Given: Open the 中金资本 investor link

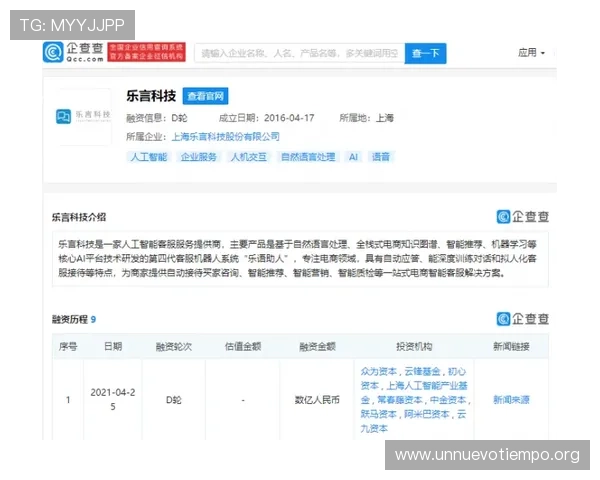Looking at the screenshot, I should tap(448, 400).
